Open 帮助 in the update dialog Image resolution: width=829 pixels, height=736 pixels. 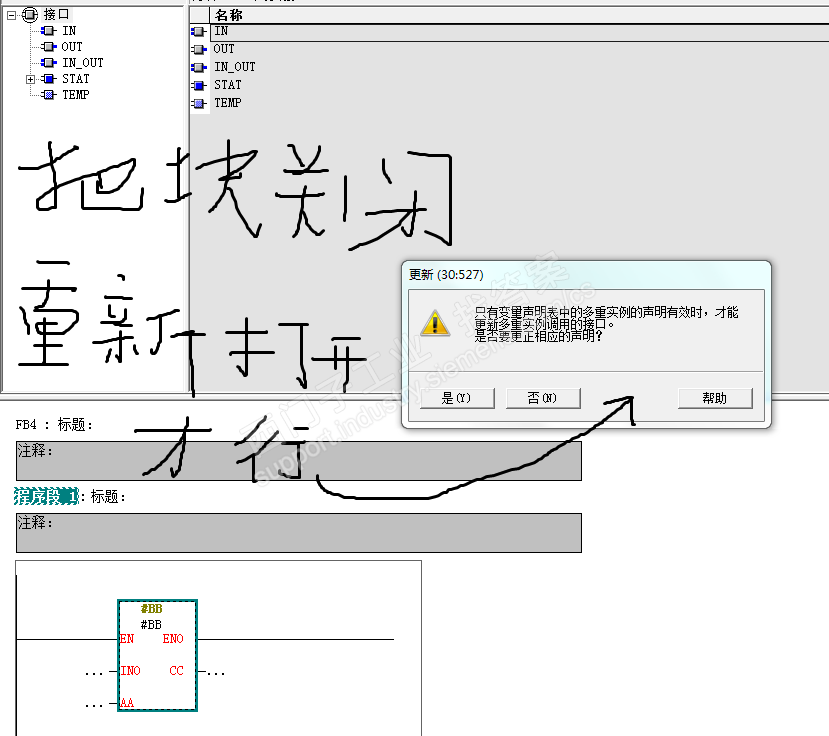(x=715, y=398)
